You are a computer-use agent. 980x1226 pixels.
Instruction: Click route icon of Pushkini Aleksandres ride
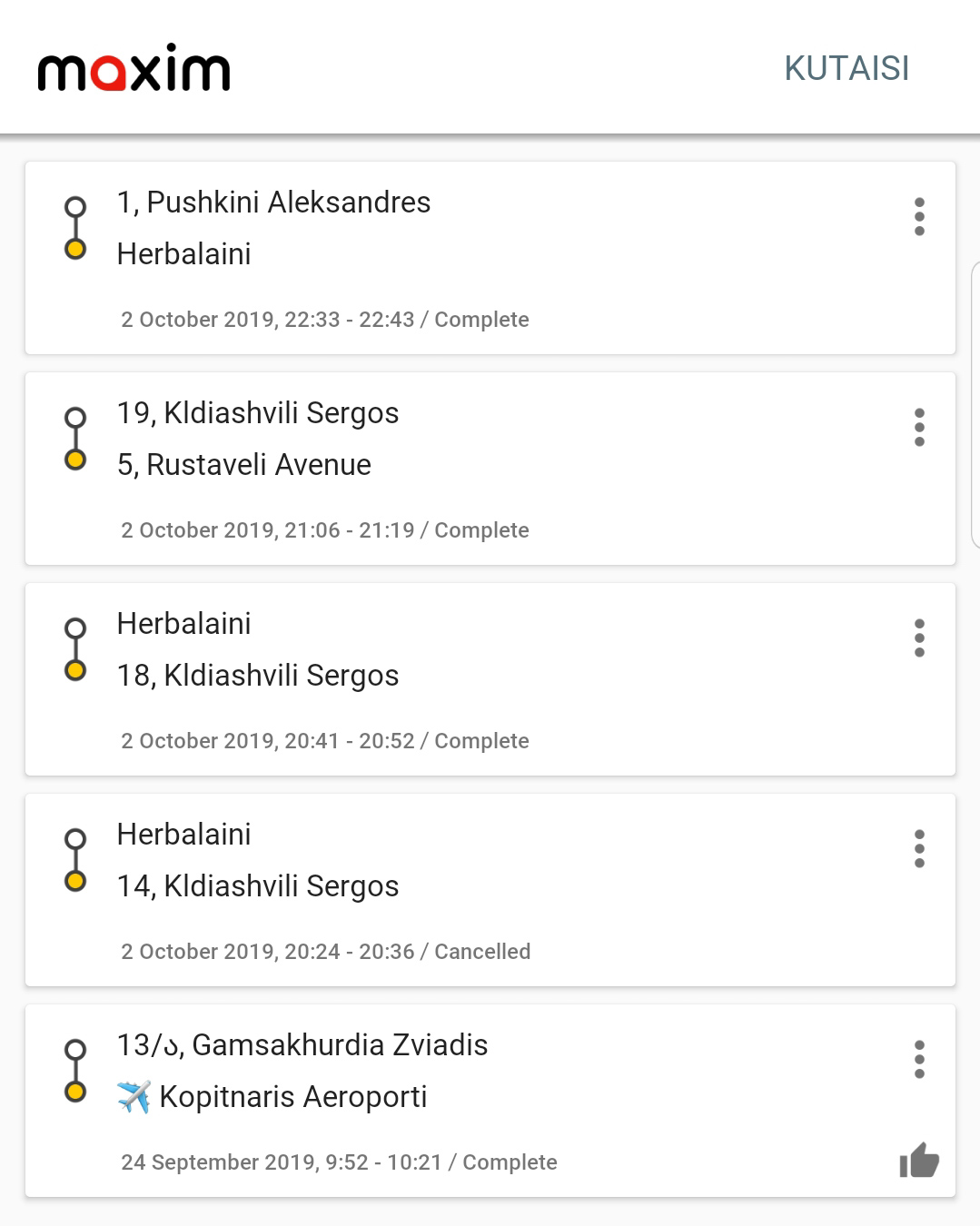(75, 228)
